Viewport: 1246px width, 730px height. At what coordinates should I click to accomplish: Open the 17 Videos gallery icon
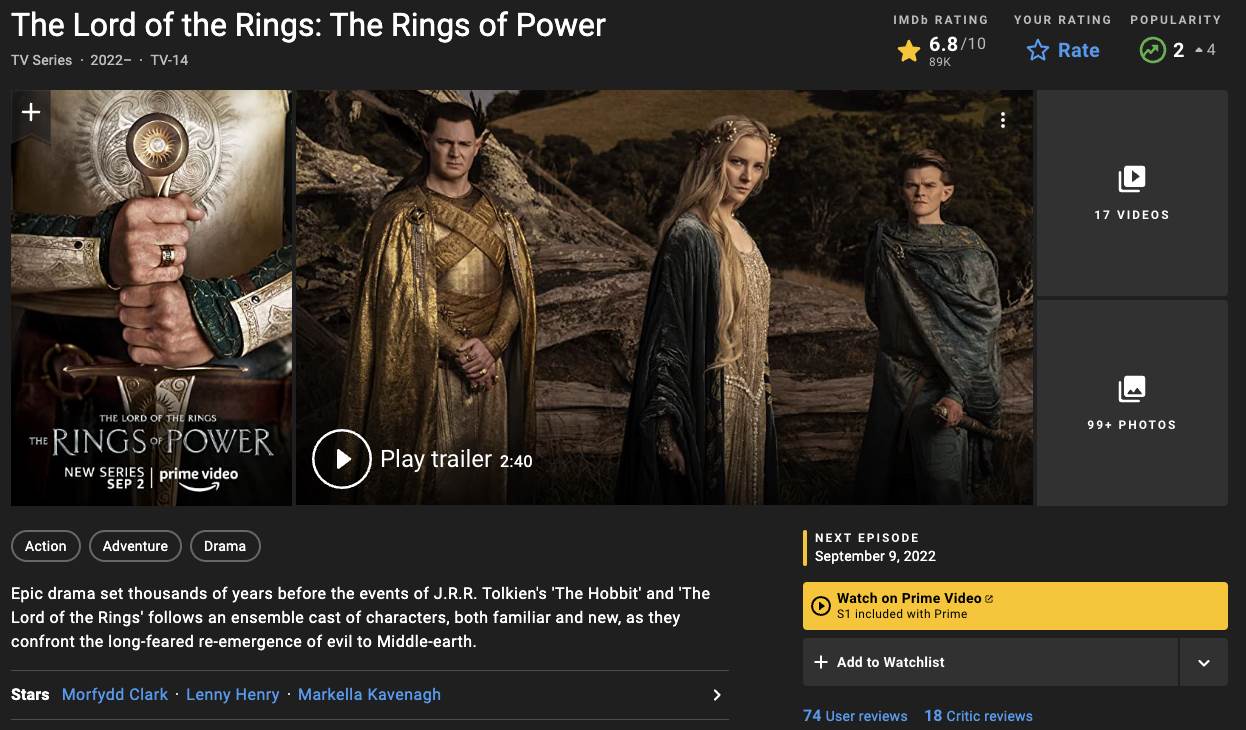click(1131, 180)
